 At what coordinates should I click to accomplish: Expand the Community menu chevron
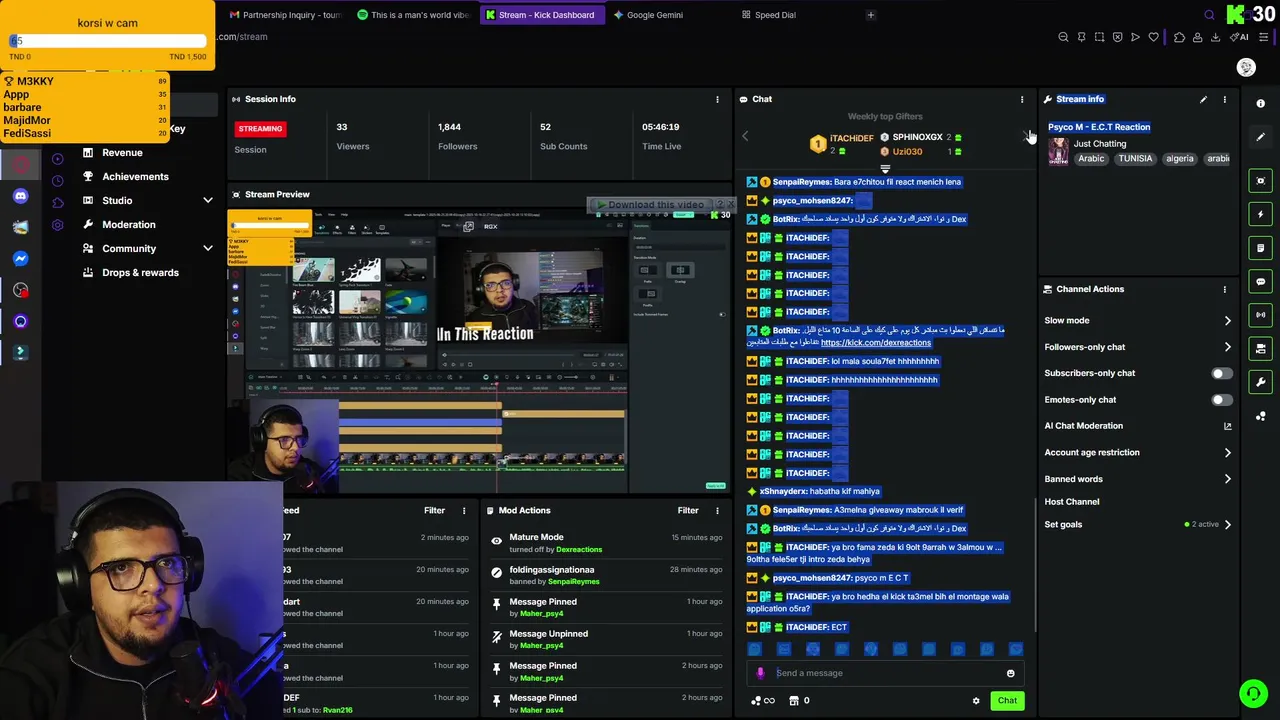pyautogui.click(x=208, y=249)
